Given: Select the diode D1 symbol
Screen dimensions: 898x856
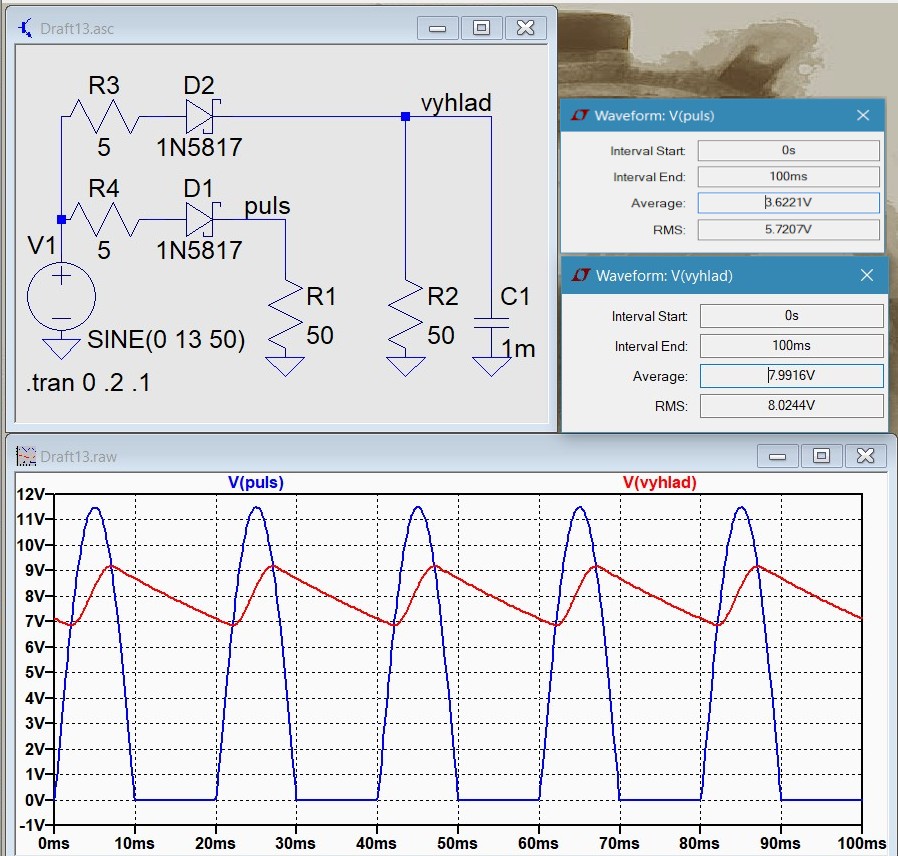Looking at the screenshot, I should tap(201, 219).
